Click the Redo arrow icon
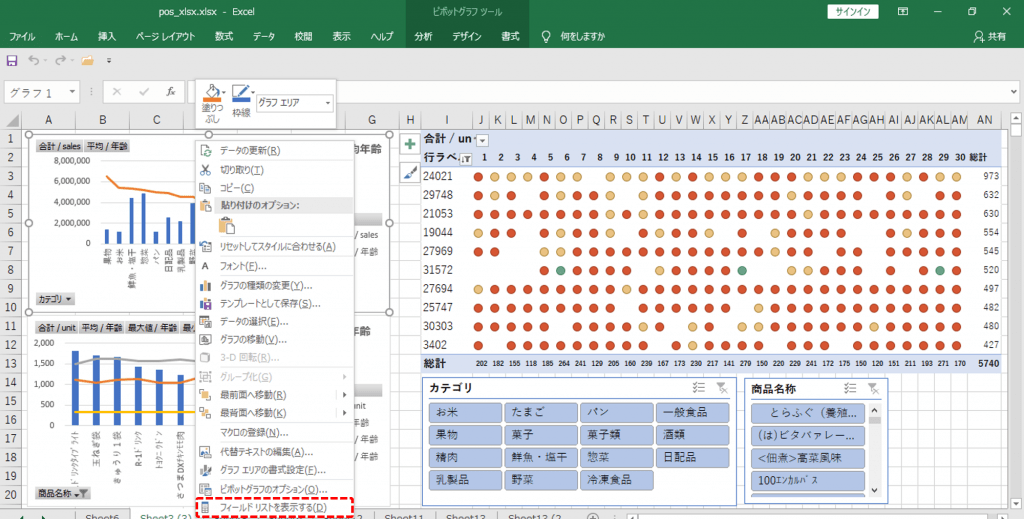Image resolution: width=1024 pixels, height=519 pixels. (60, 60)
